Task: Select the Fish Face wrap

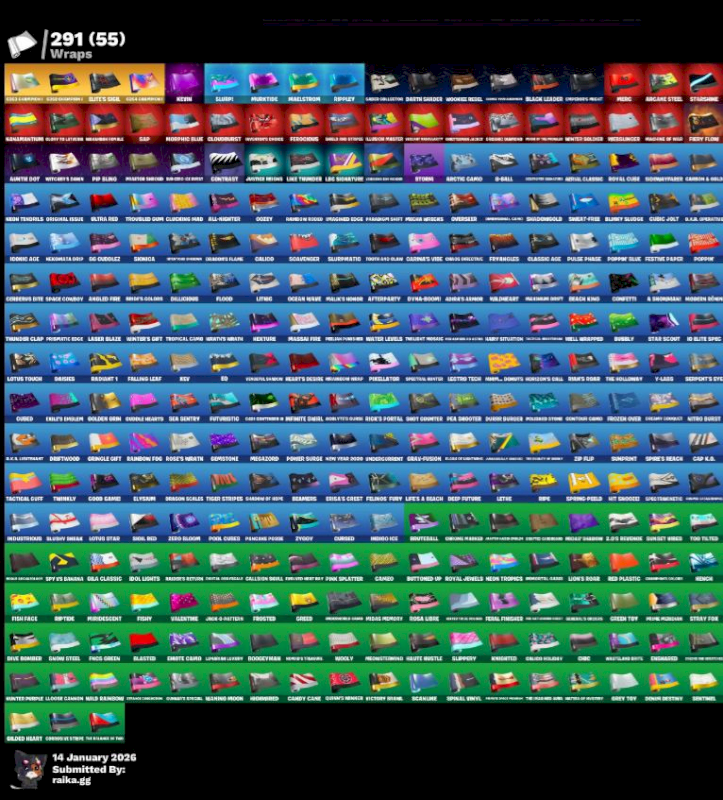Action: click(x=24, y=603)
